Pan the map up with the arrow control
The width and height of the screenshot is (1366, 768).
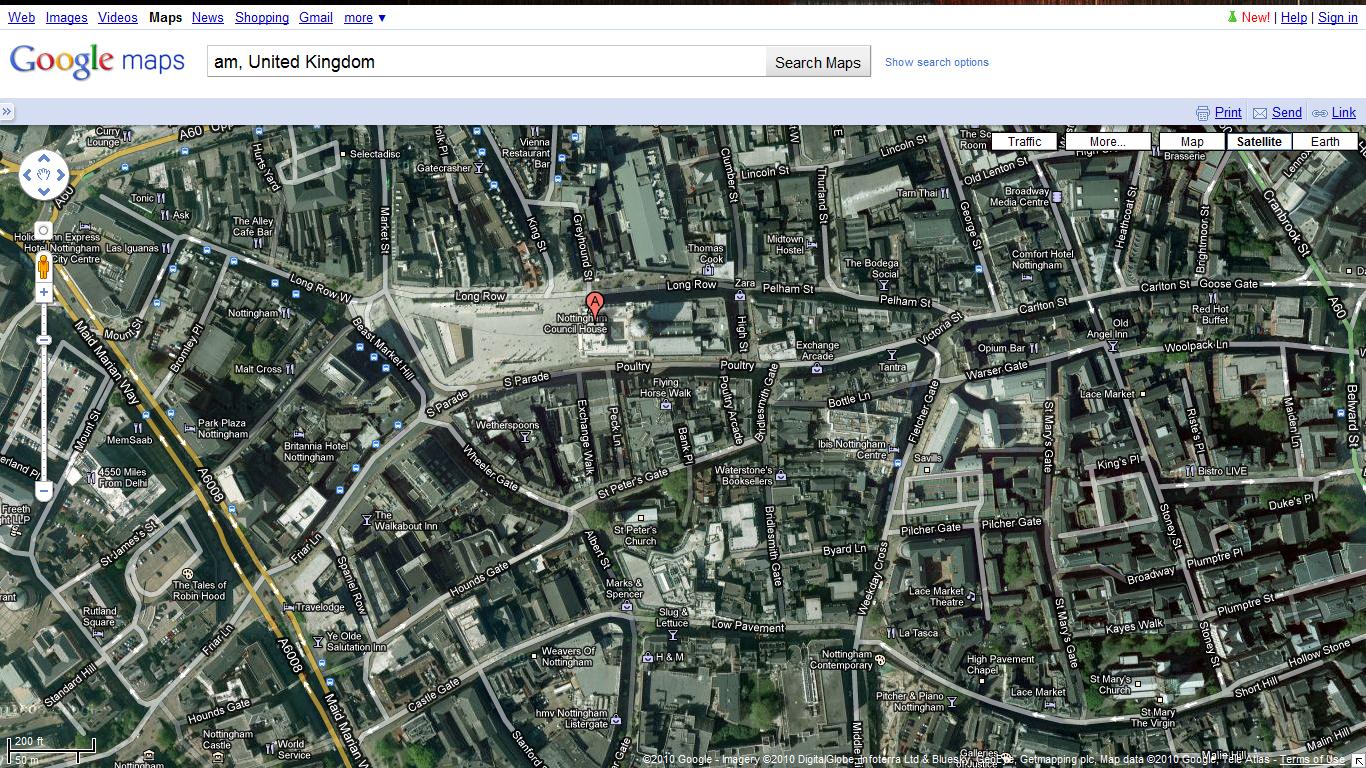(x=44, y=159)
